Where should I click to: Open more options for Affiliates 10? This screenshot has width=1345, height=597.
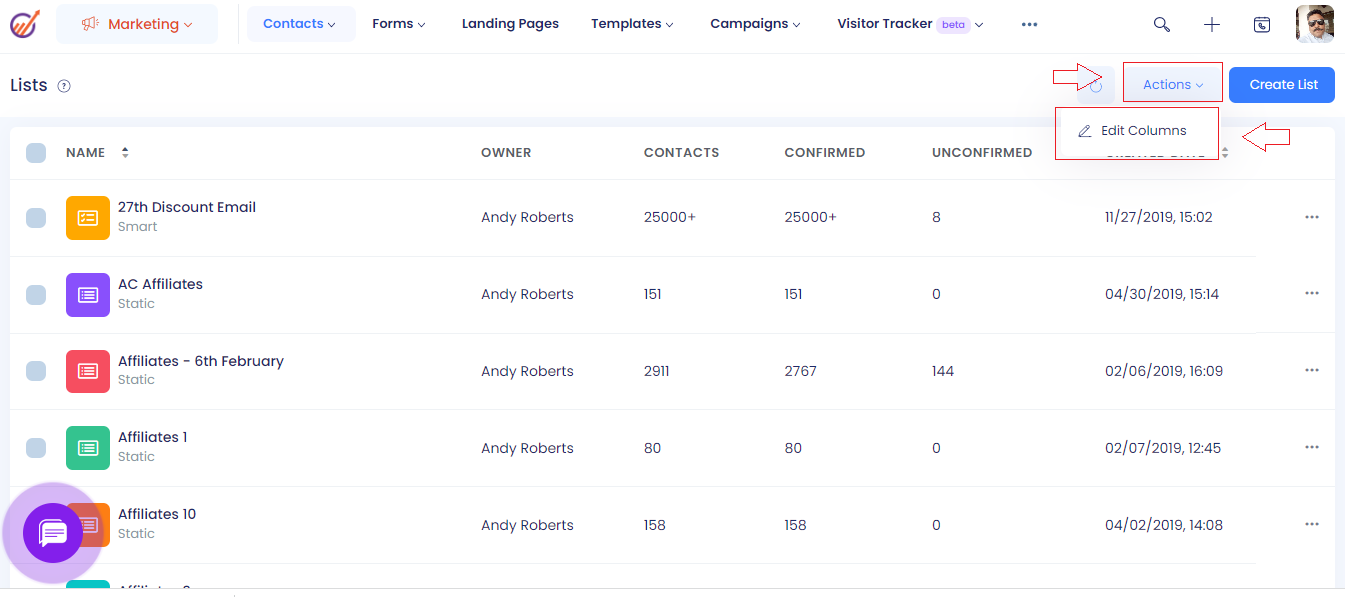point(1312,524)
